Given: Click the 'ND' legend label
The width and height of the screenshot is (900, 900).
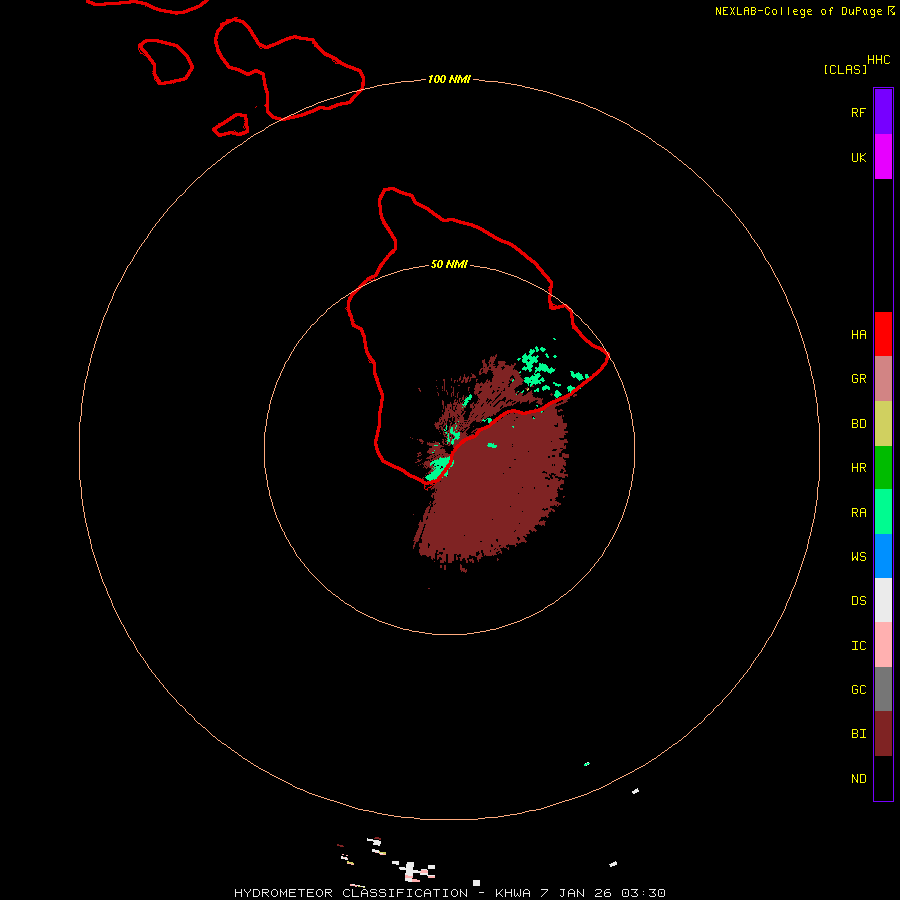Looking at the screenshot, I should coord(858,779).
